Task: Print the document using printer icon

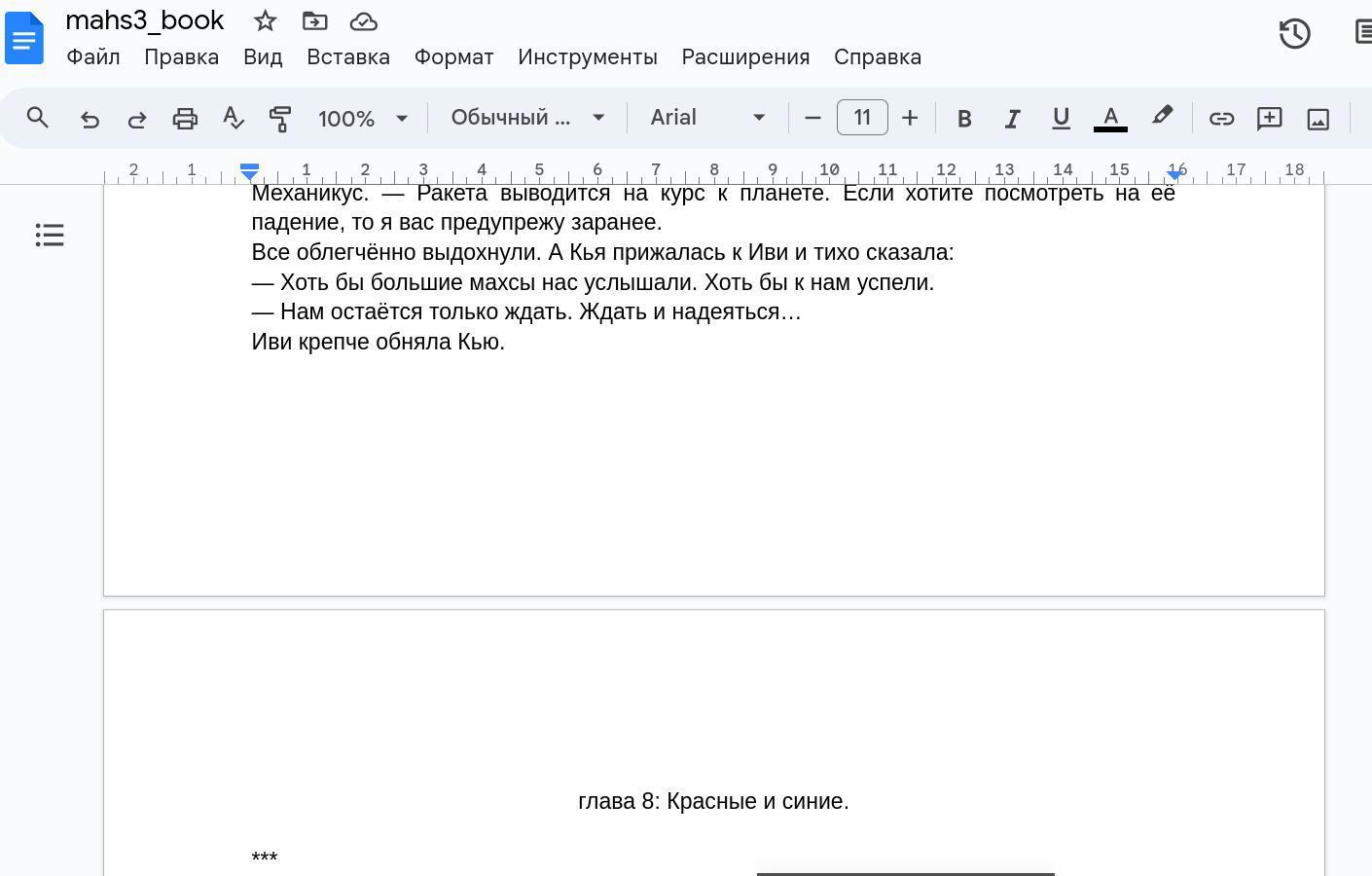Action: (185, 119)
